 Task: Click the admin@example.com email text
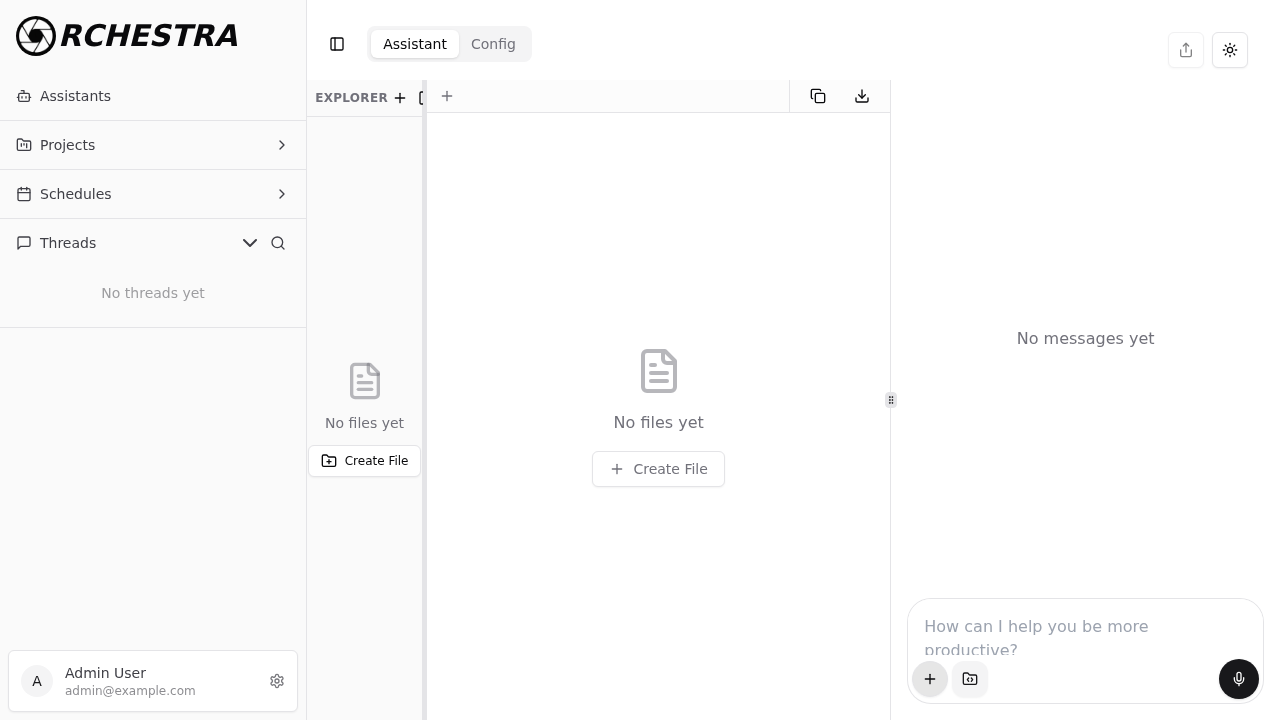130,691
